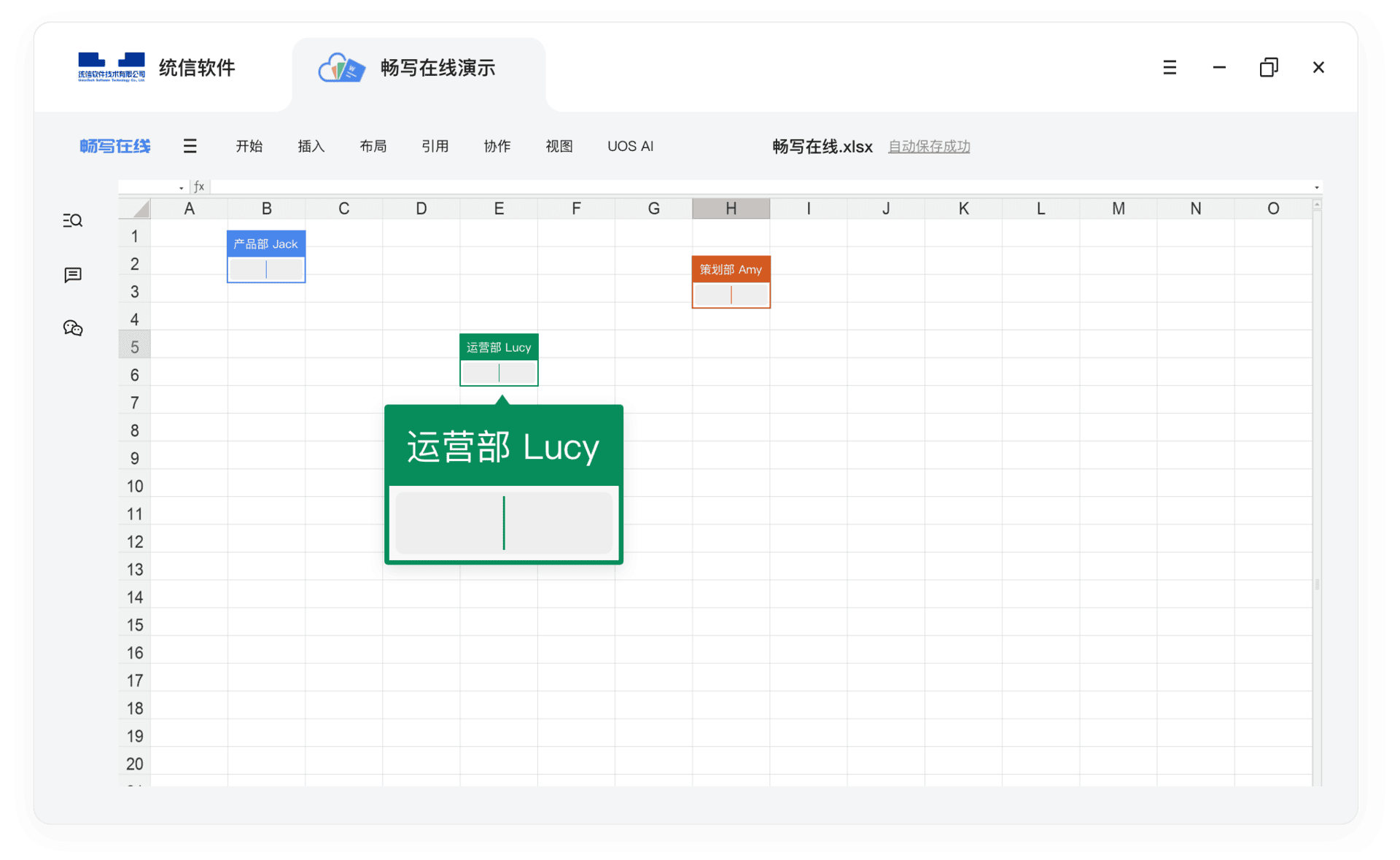Viewport: 1400px width, 860px height.
Task: Click the 畅写在线 brand label
Action: (x=115, y=146)
